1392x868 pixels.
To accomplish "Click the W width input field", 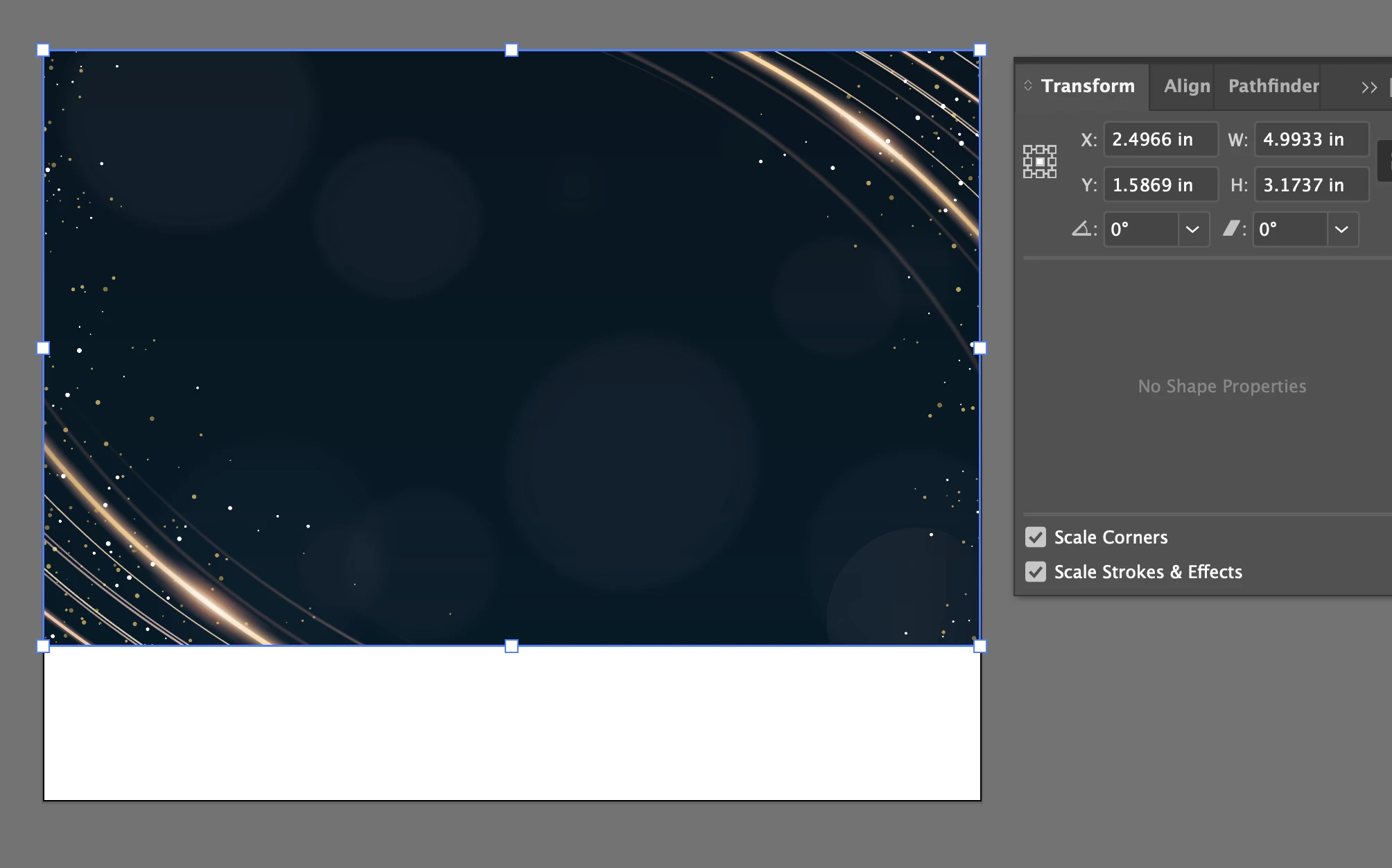I will [x=1310, y=139].
